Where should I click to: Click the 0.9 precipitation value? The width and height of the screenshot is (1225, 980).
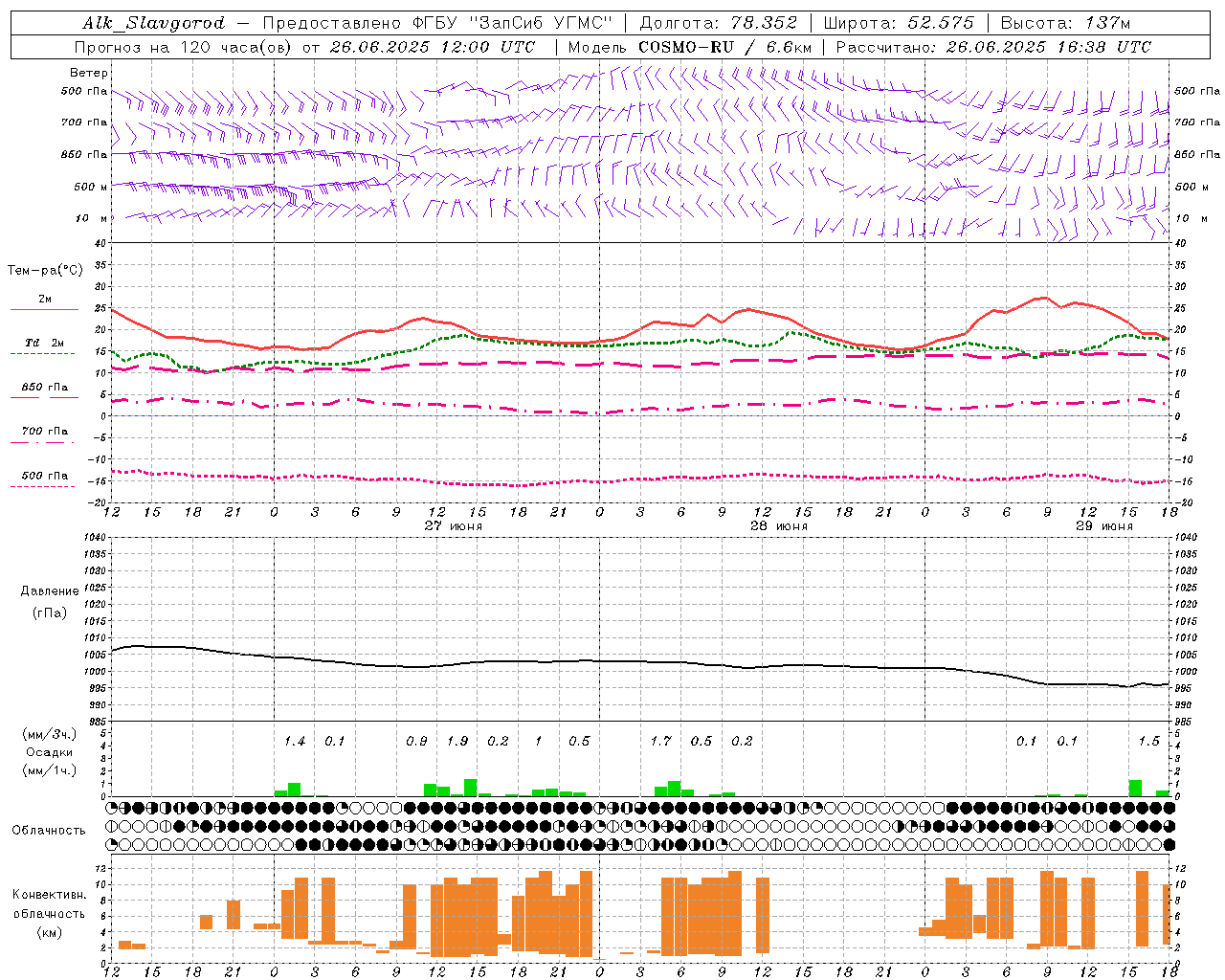416,742
